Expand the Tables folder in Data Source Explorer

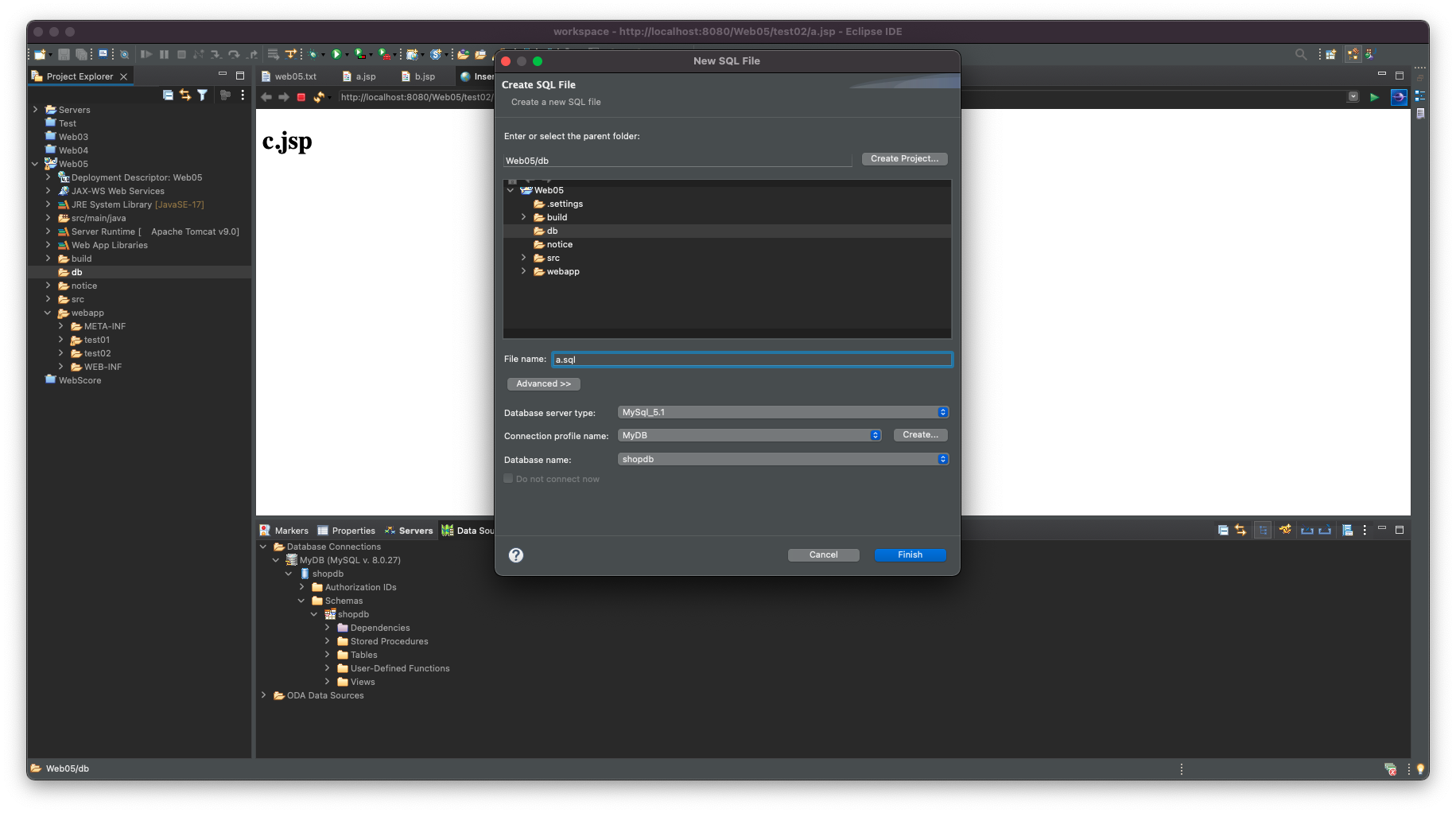[327, 655]
